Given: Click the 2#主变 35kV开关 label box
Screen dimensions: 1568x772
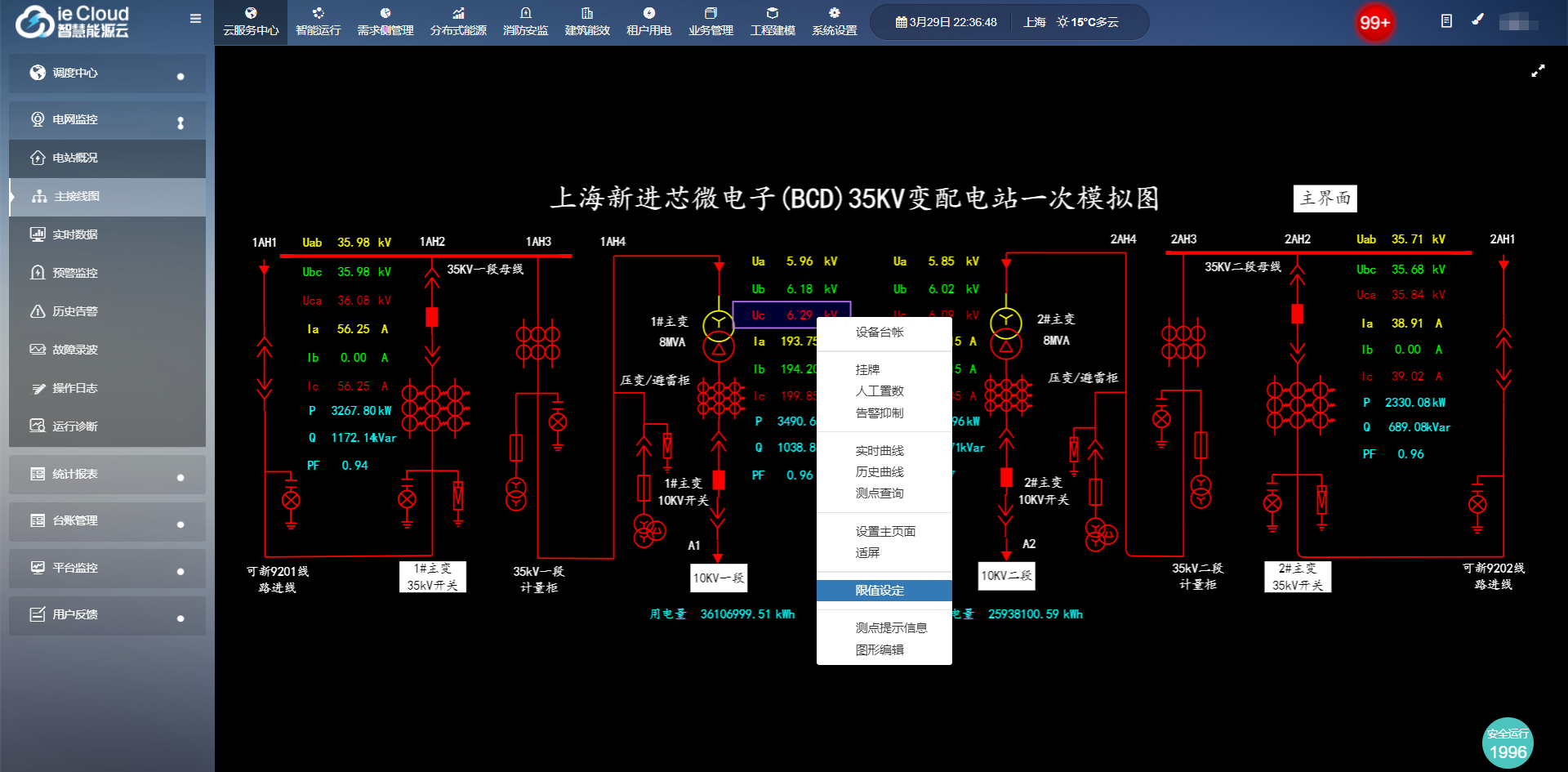Looking at the screenshot, I should 1297,576.
